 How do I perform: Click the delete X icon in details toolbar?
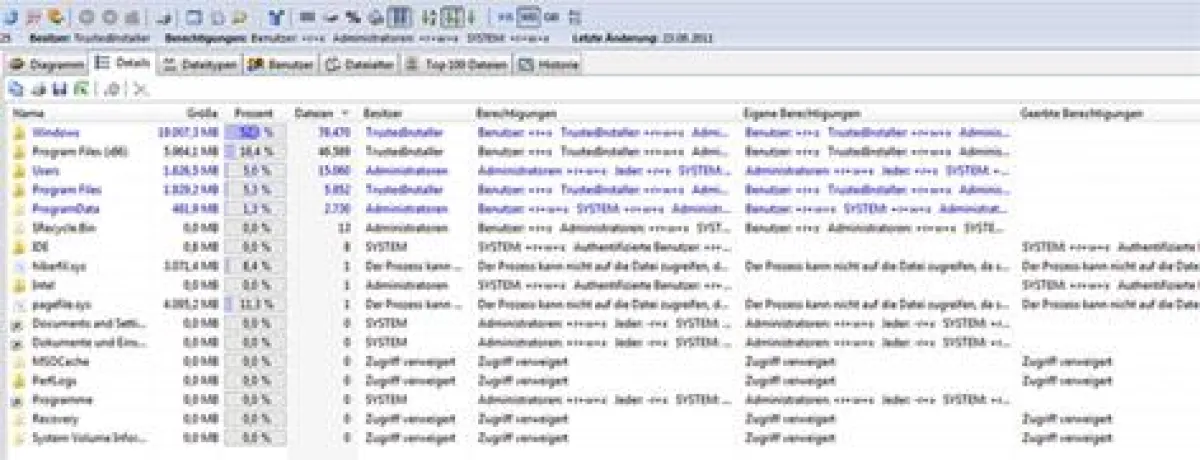[141, 90]
